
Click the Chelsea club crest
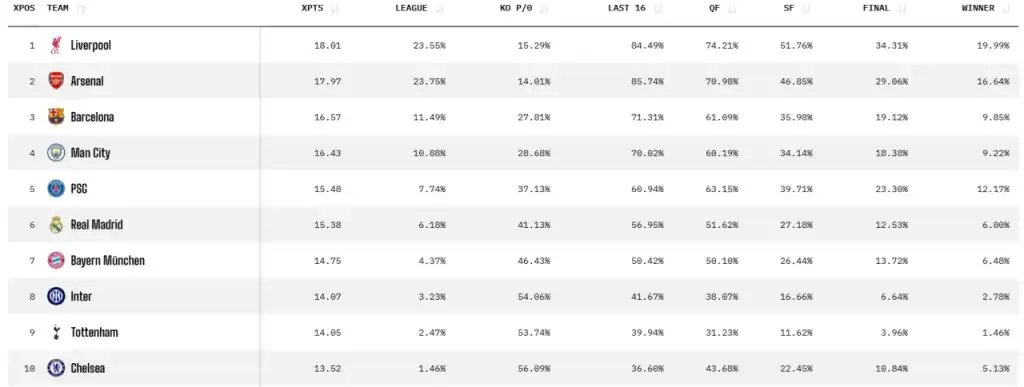(x=56, y=368)
